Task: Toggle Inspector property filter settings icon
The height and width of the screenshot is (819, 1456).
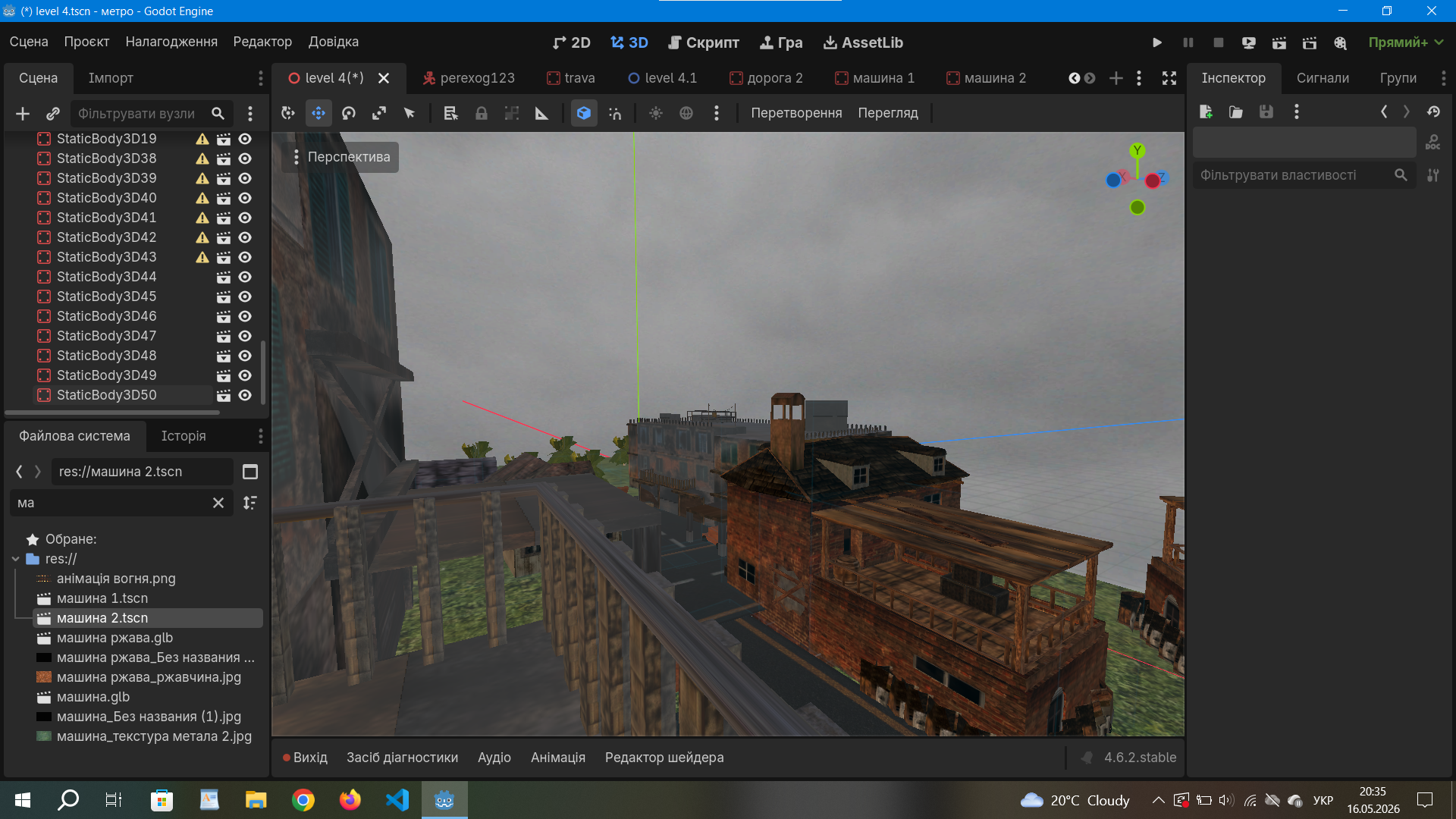Action: coord(1433,175)
